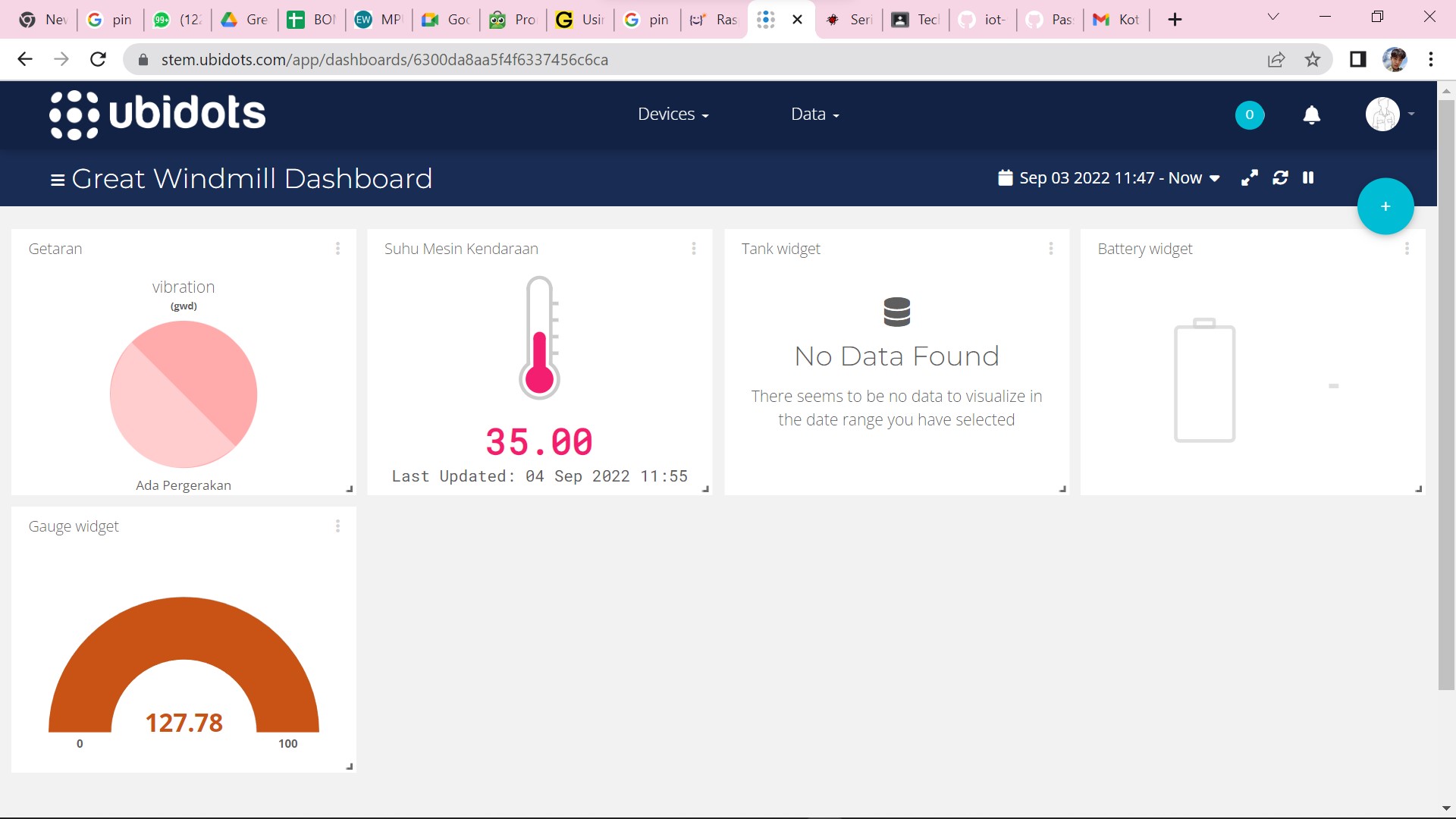Click the cyan credits counter badge
The image size is (1456, 819).
1249,115
